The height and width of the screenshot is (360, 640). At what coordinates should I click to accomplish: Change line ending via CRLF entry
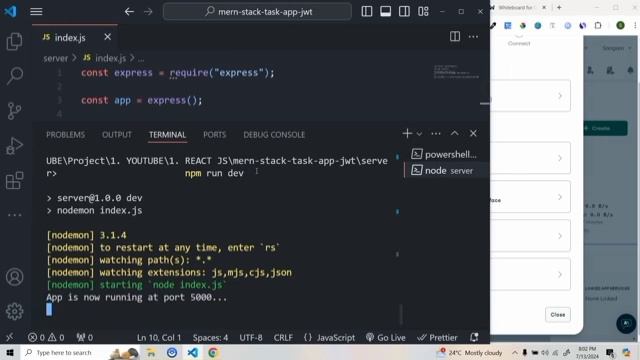[x=283, y=338]
